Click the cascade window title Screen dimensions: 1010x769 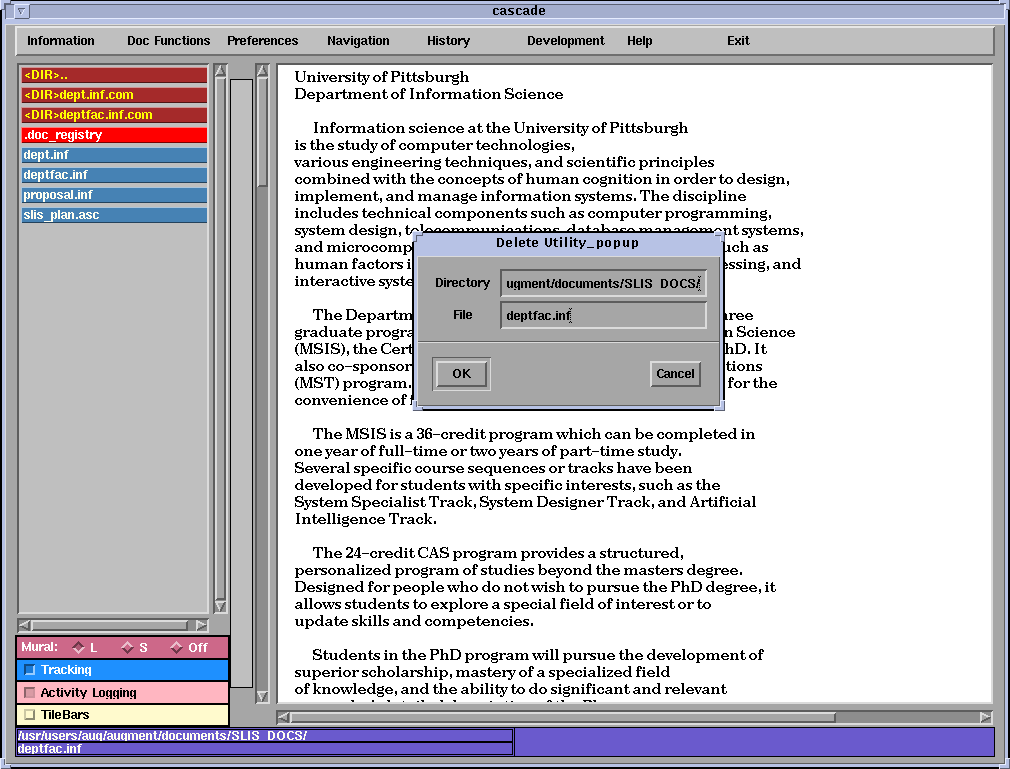pos(519,11)
